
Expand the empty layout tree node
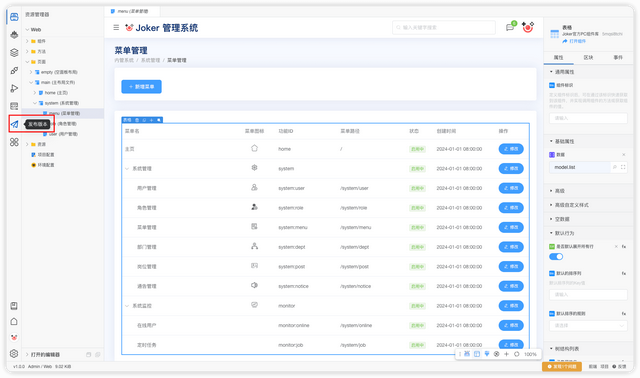tap(31, 72)
